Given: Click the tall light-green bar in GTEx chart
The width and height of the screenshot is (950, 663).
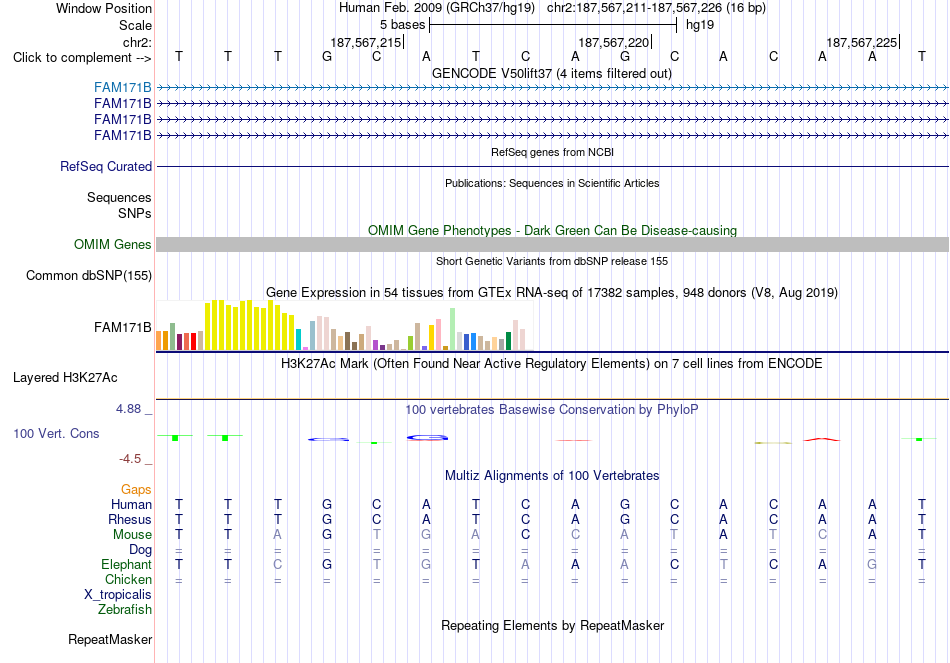Looking at the screenshot, I should click(452, 329).
